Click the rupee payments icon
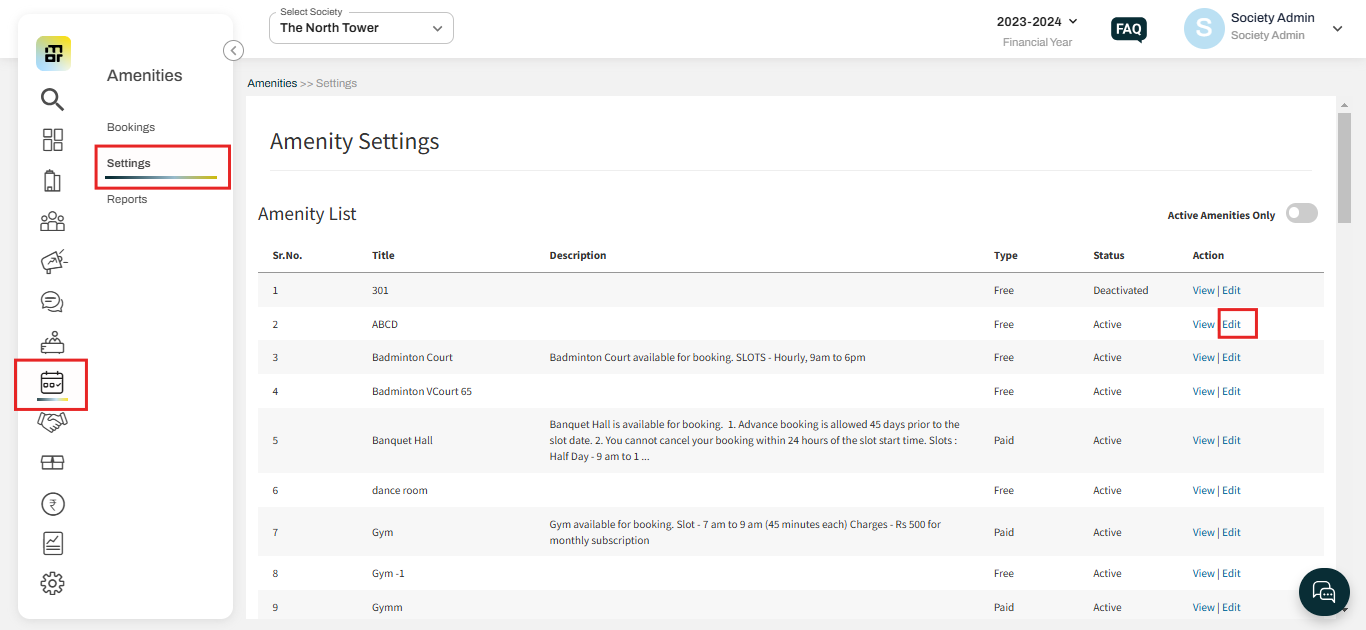This screenshot has width=1366, height=630. (x=52, y=504)
